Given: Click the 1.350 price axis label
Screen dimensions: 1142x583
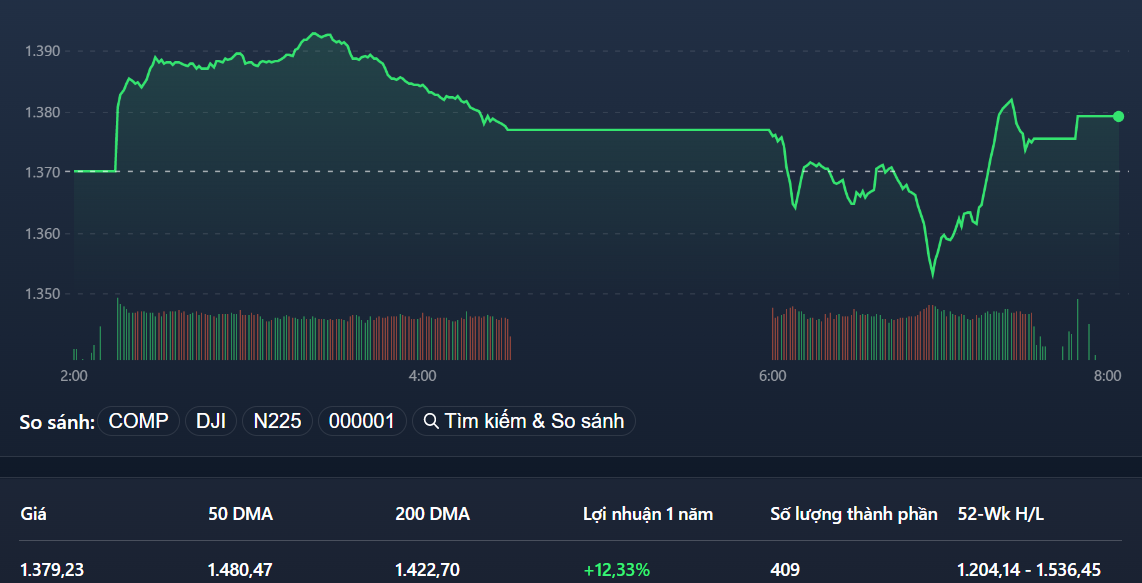Looking at the screenshot, I should point(43,294).
